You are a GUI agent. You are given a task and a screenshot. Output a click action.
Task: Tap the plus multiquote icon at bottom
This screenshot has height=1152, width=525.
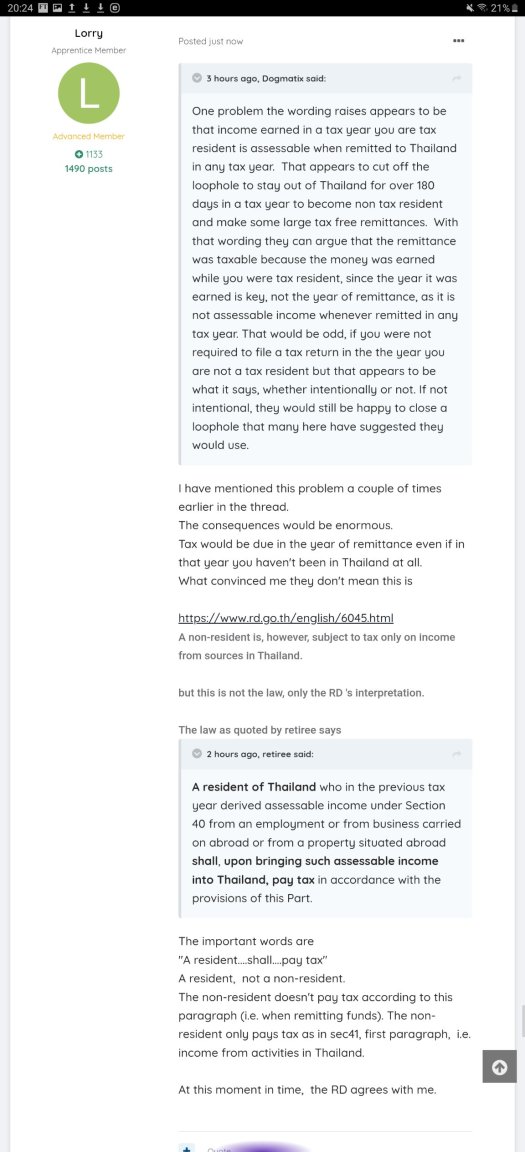point(187,1148)
